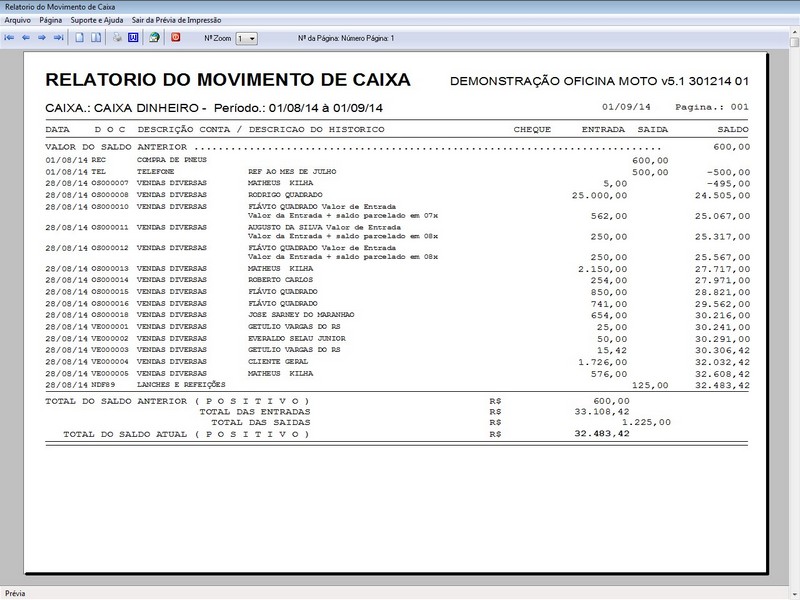Select zoom level from the combo box
Viewport: 800px width, 600px height.
click(244, 38)
